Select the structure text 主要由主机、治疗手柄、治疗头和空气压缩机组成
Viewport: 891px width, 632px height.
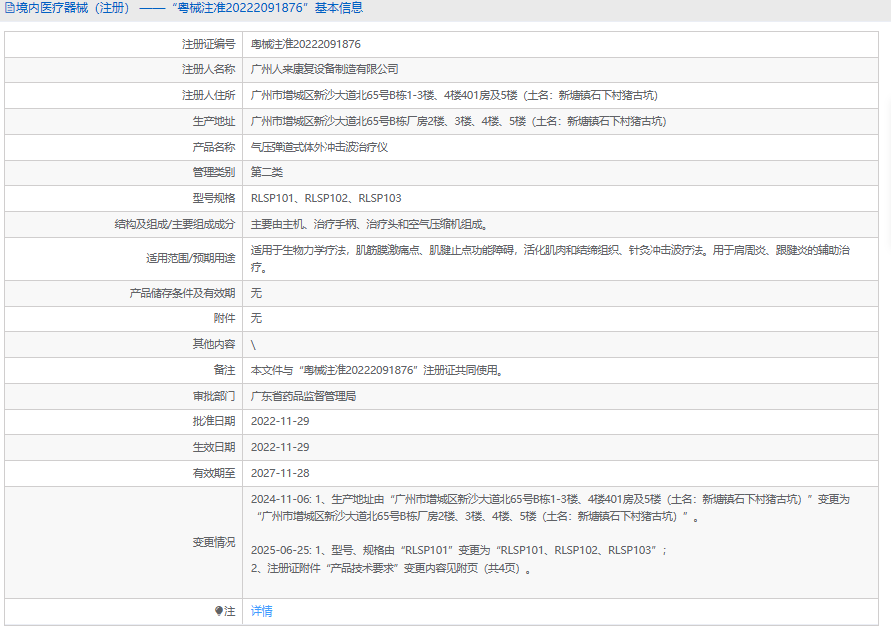tap(370, 224)
